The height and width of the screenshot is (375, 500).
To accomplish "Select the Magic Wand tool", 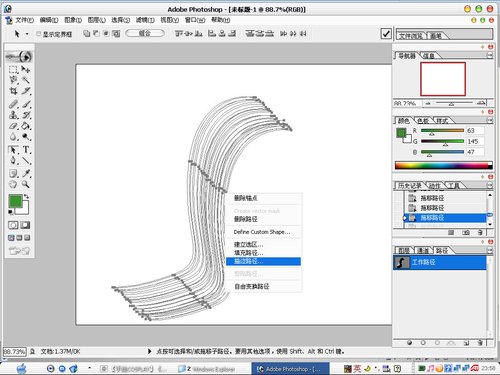I will (26, 80).
